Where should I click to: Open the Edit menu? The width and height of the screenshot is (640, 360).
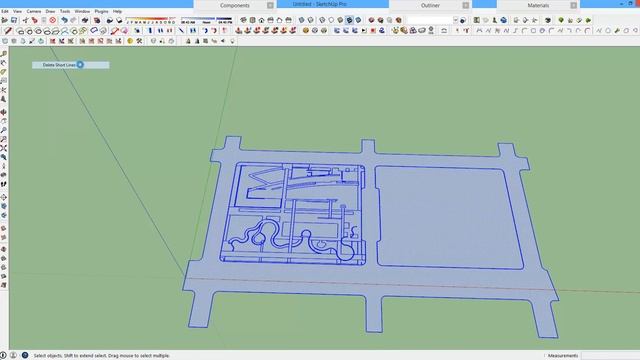click(5, 11)
